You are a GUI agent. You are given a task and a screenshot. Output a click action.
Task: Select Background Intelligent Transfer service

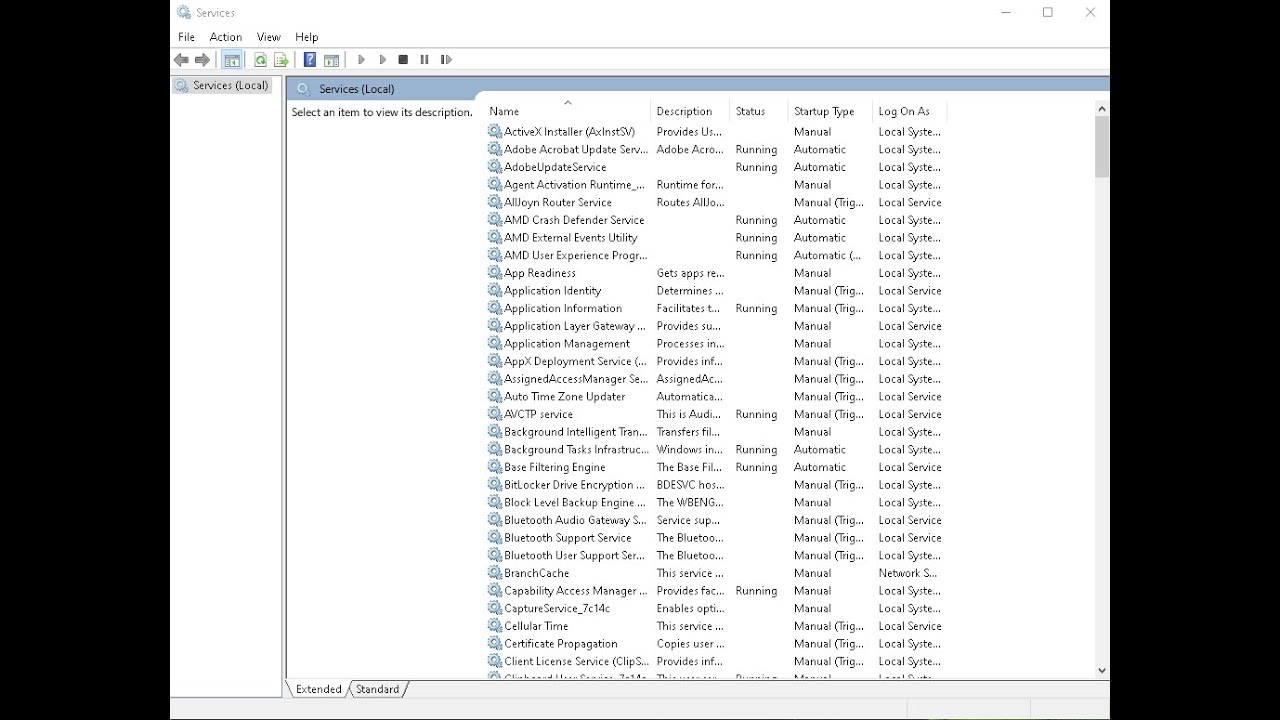(x=715, y=432)
